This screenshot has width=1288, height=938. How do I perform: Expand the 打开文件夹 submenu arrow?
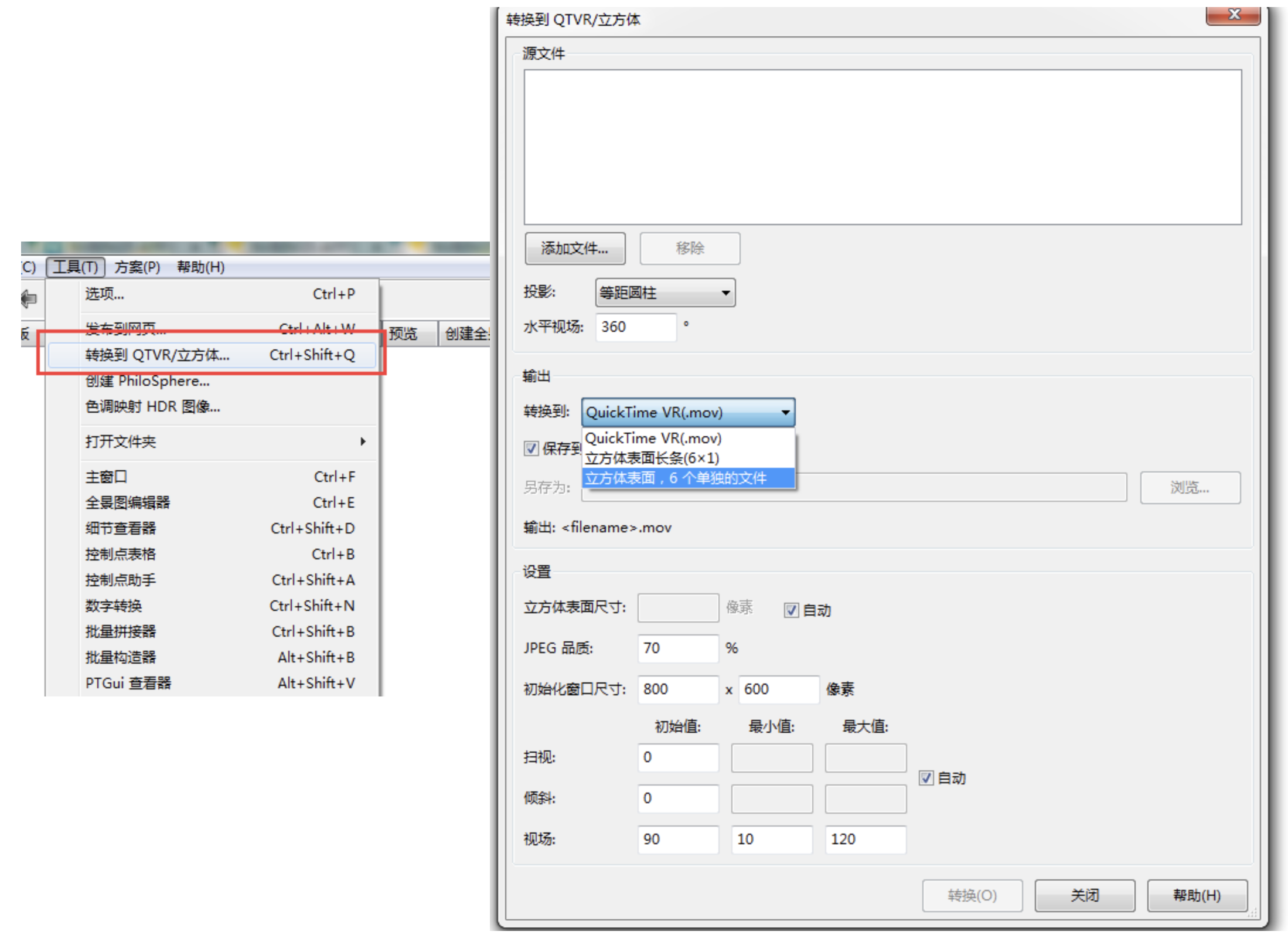click(x=363, y=441)
